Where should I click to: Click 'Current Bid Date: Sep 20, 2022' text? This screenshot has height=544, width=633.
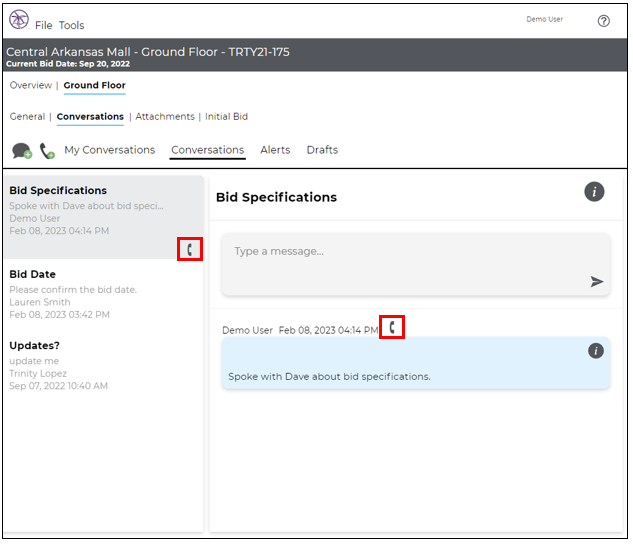[x=68, y=64]
